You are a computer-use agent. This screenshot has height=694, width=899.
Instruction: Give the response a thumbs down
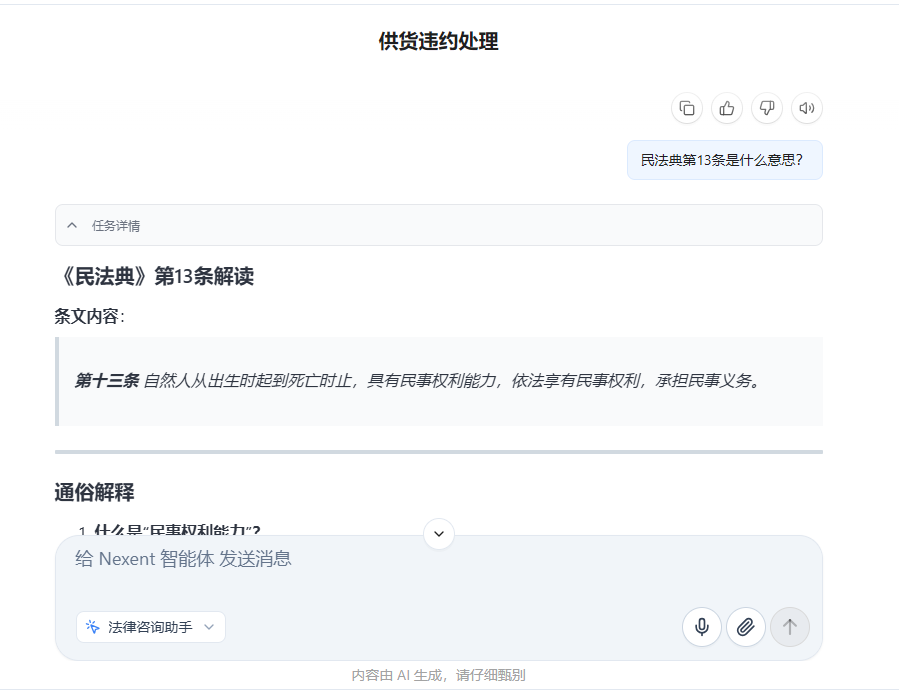pyautogui.click(x=766, y=108)
